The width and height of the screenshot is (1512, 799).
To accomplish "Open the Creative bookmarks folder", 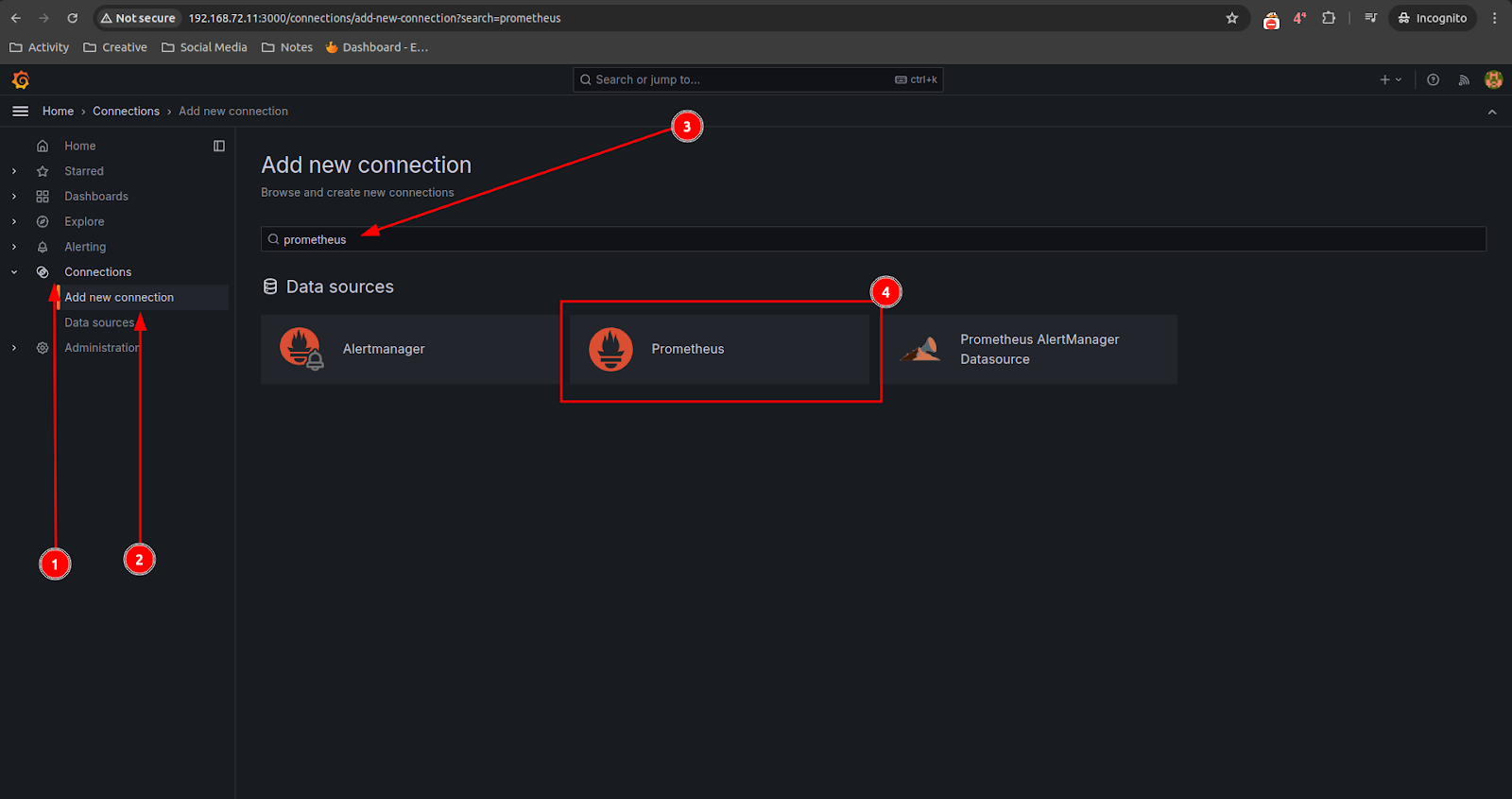I will pos(115,47).
